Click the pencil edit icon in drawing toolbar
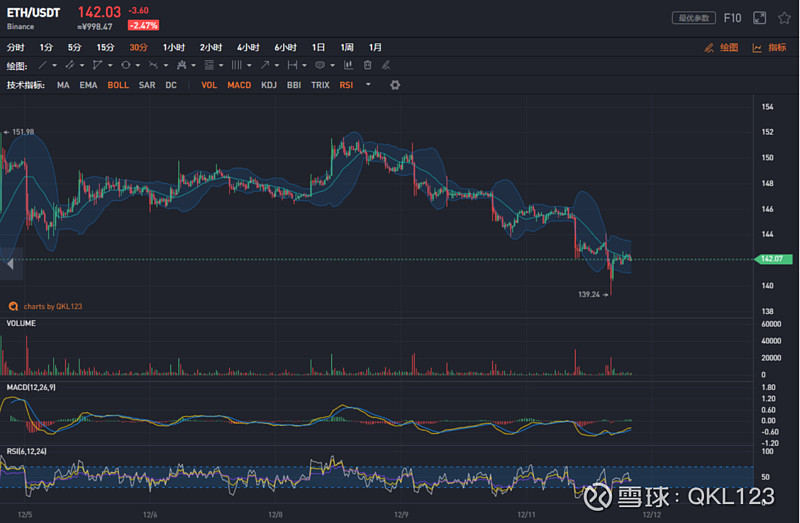Viewport: 800px width, 523px height. [x=386, y=65]
